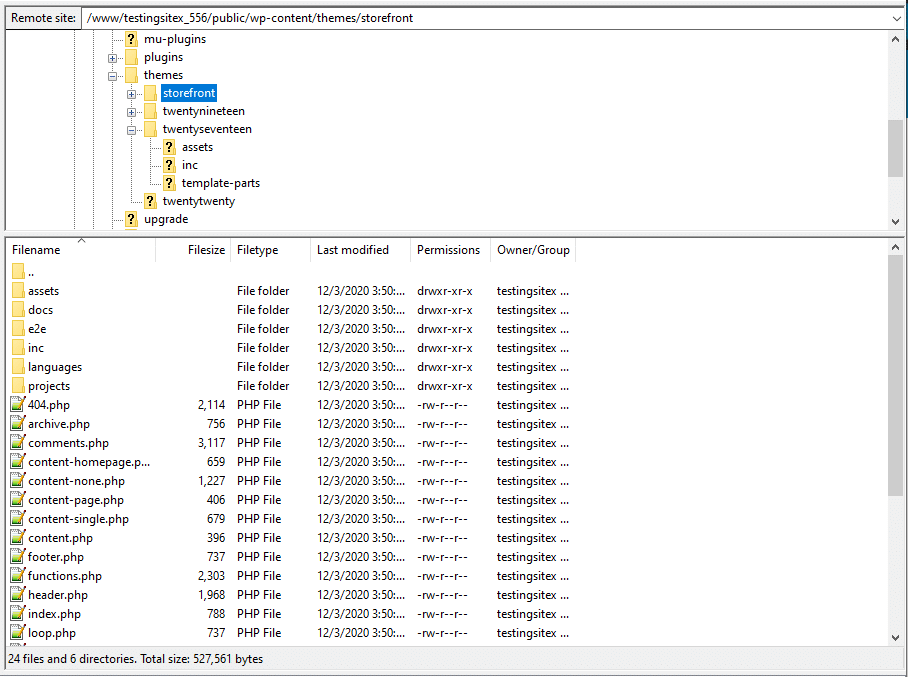Image resolution: width=908 pixels, height=677 pixels.
Task: Select the languages folder icon
Action: click(x=18, y=366)
